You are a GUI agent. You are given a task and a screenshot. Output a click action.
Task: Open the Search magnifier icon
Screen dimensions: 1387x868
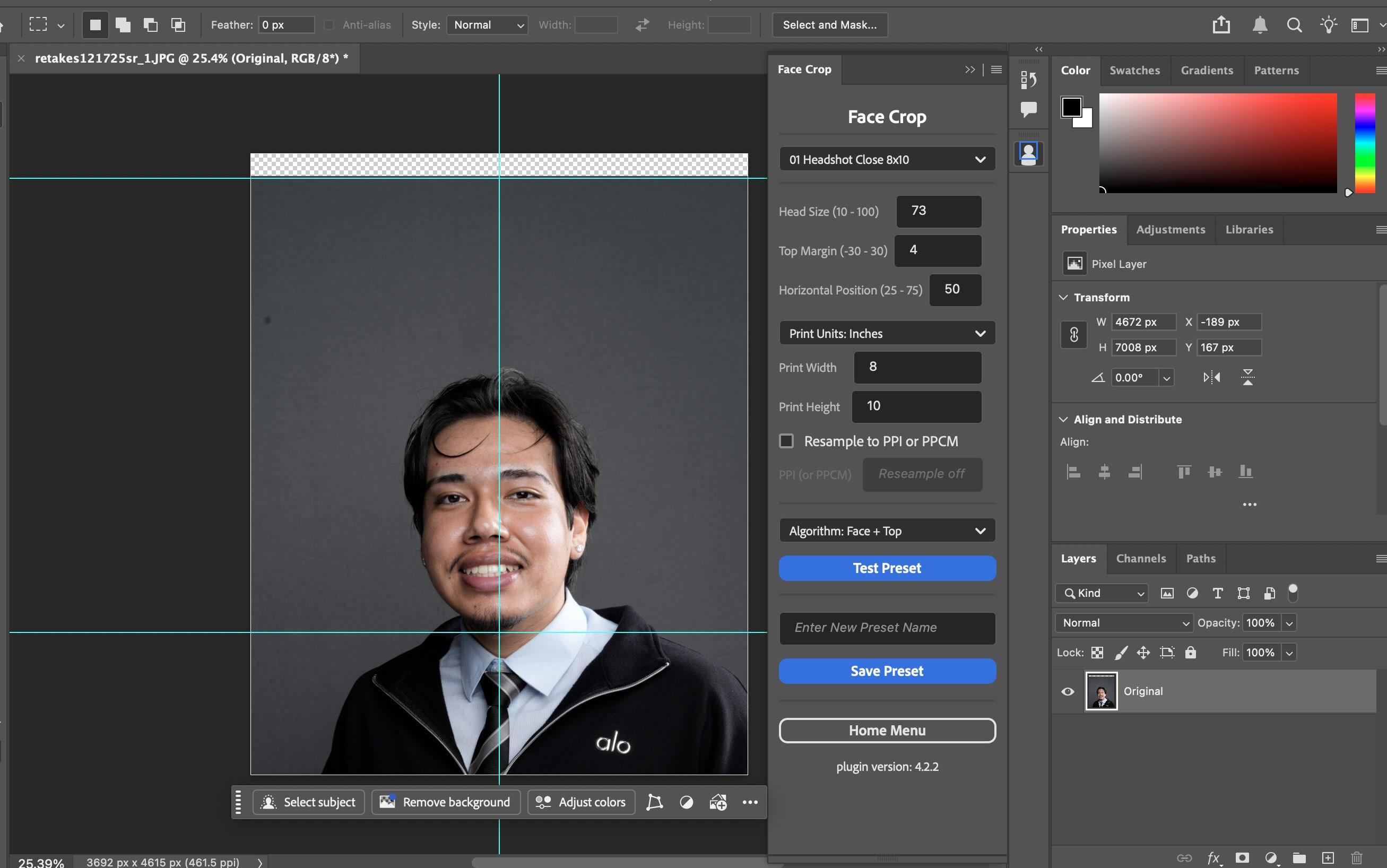click(x=1294, y=25)
